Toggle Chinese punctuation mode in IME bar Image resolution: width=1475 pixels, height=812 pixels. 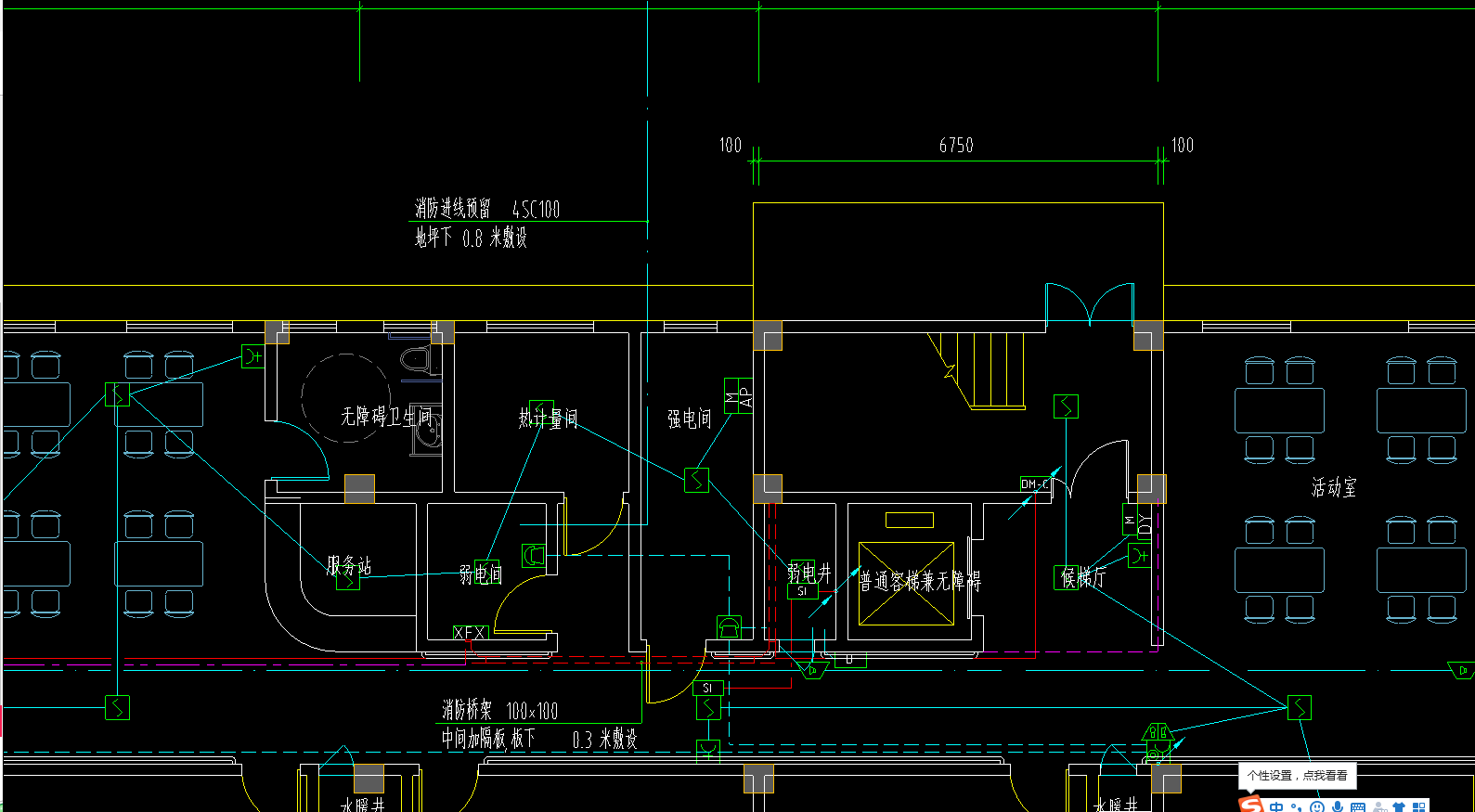[x=1296, y=806]
